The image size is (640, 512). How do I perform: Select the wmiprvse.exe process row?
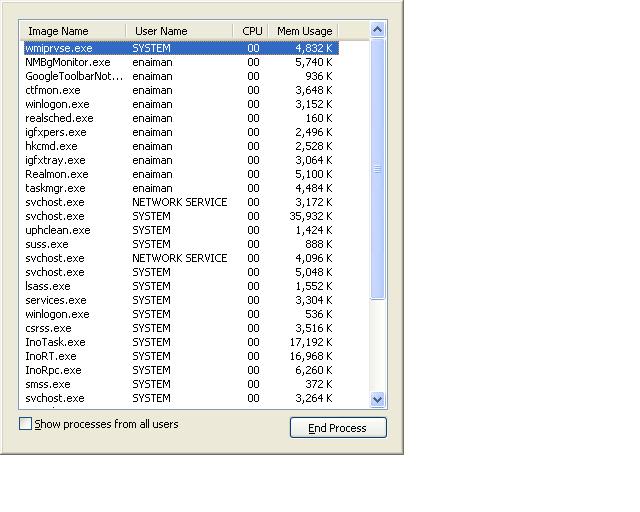coord(58,48)
